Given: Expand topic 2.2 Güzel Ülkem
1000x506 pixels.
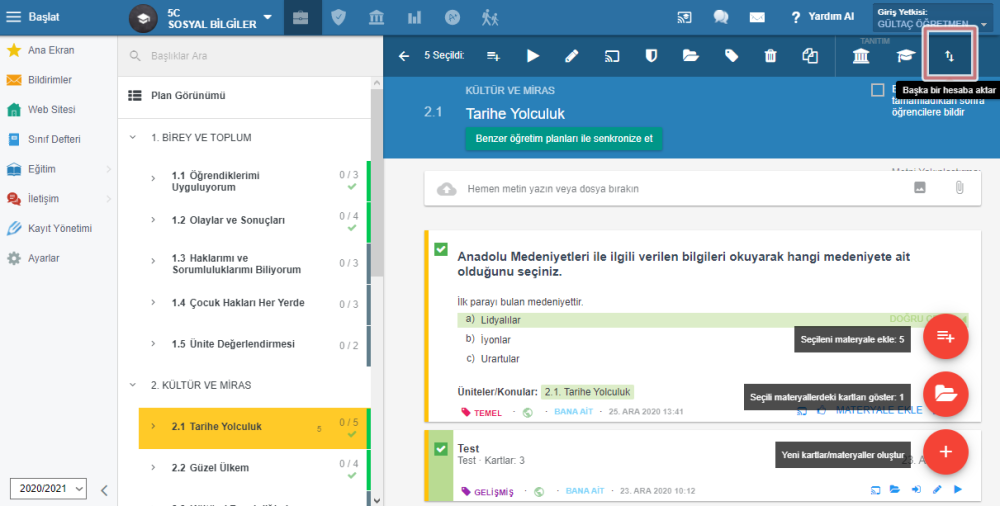Looking at the screenshot, I should 153,467.
